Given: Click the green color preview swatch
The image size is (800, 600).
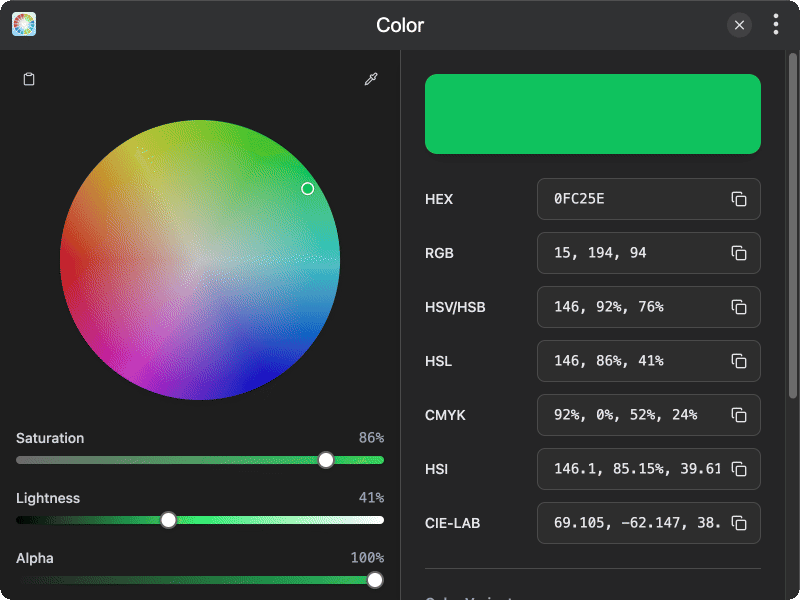Looking at the screenshot, I should click(x=593, y=114).
